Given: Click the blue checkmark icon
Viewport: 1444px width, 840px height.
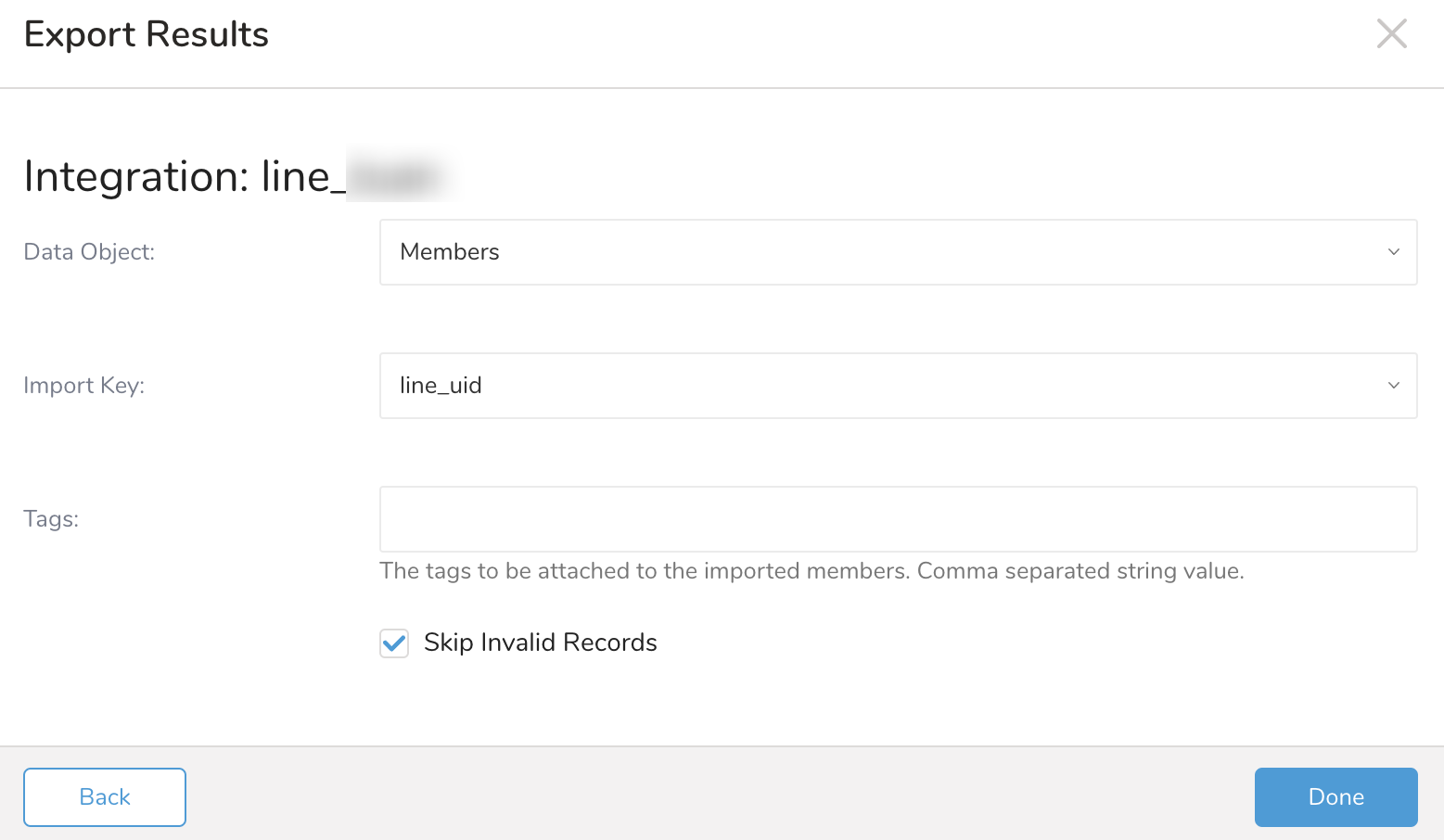Looking at the screenshot, I should [x=394, y=643].
